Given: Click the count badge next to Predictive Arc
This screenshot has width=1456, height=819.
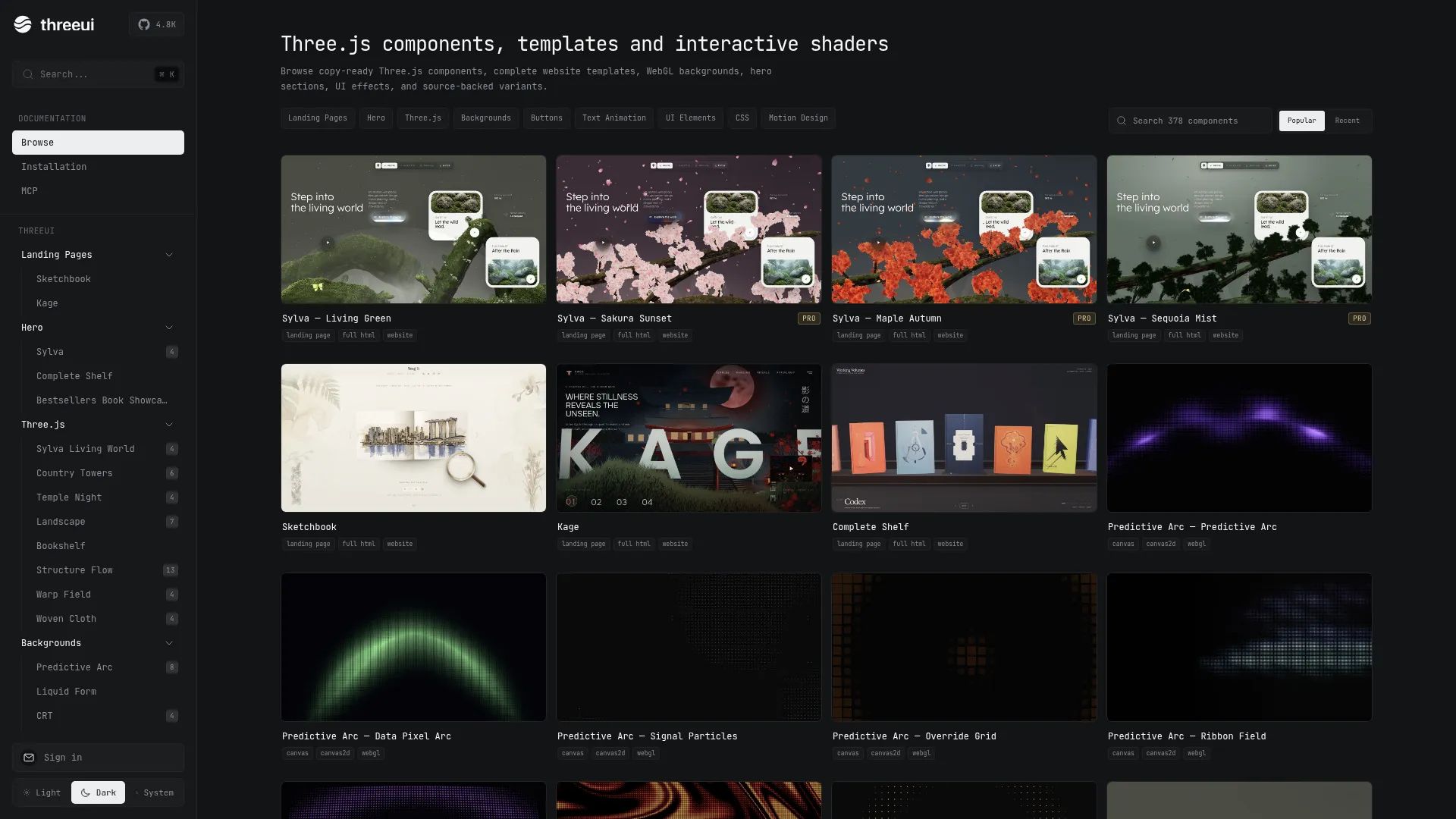Looking at the screenshot, I should pyautogui.click(x=172, y=667).
